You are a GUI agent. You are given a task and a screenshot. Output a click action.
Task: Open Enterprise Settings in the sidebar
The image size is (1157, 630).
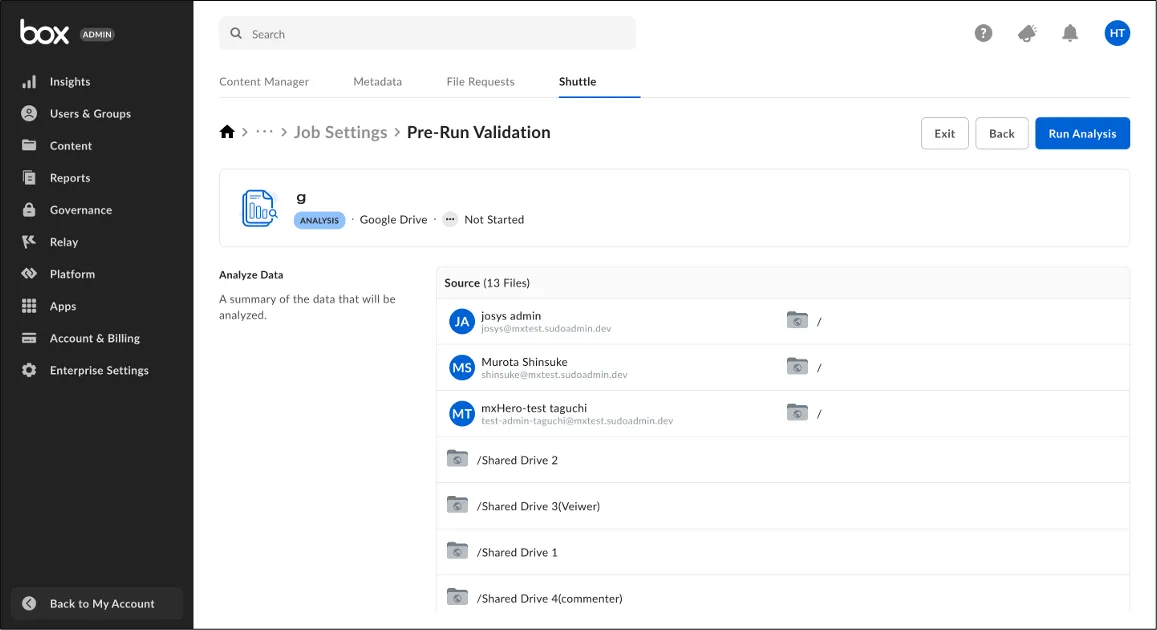99,370
